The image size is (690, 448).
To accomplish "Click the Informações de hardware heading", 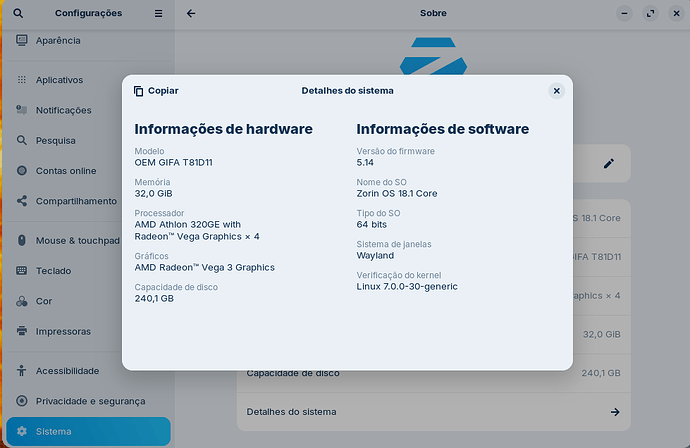I will [x=224, y=129].
